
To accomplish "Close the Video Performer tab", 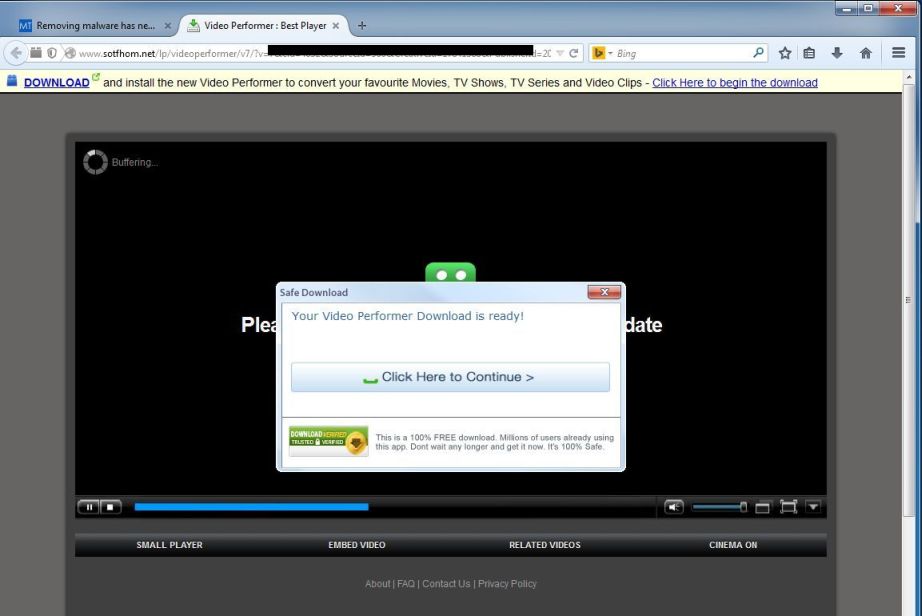I will coord(336,26).
